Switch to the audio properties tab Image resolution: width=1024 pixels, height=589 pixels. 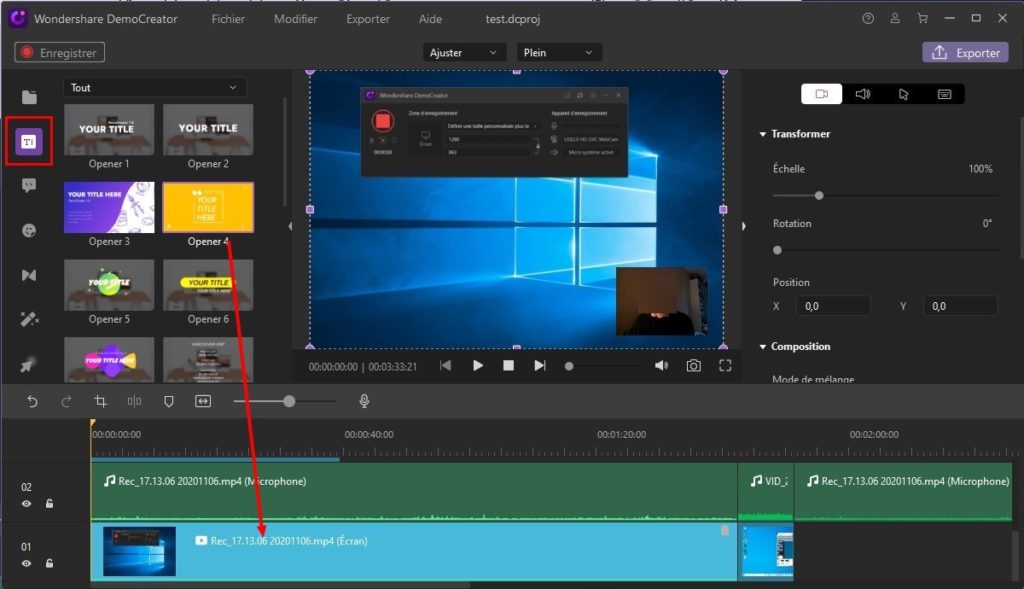[x=863, y=94]
